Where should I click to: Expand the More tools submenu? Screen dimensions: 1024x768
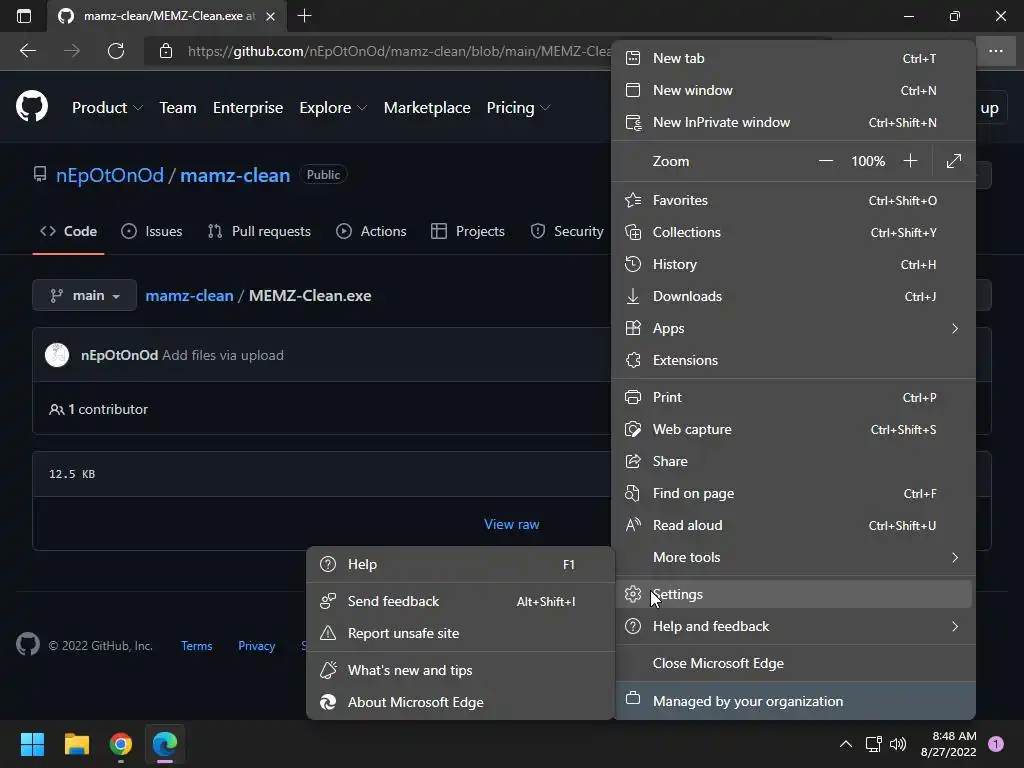pos(793,557)
